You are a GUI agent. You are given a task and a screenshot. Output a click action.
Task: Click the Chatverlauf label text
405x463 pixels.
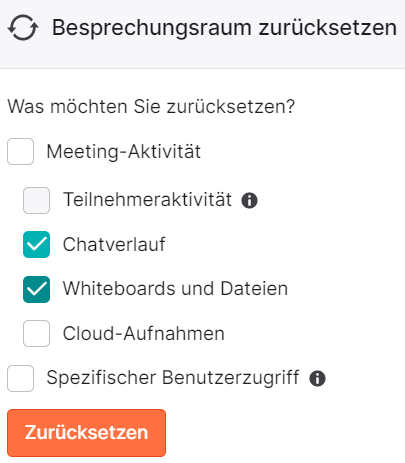coord(114,244)
